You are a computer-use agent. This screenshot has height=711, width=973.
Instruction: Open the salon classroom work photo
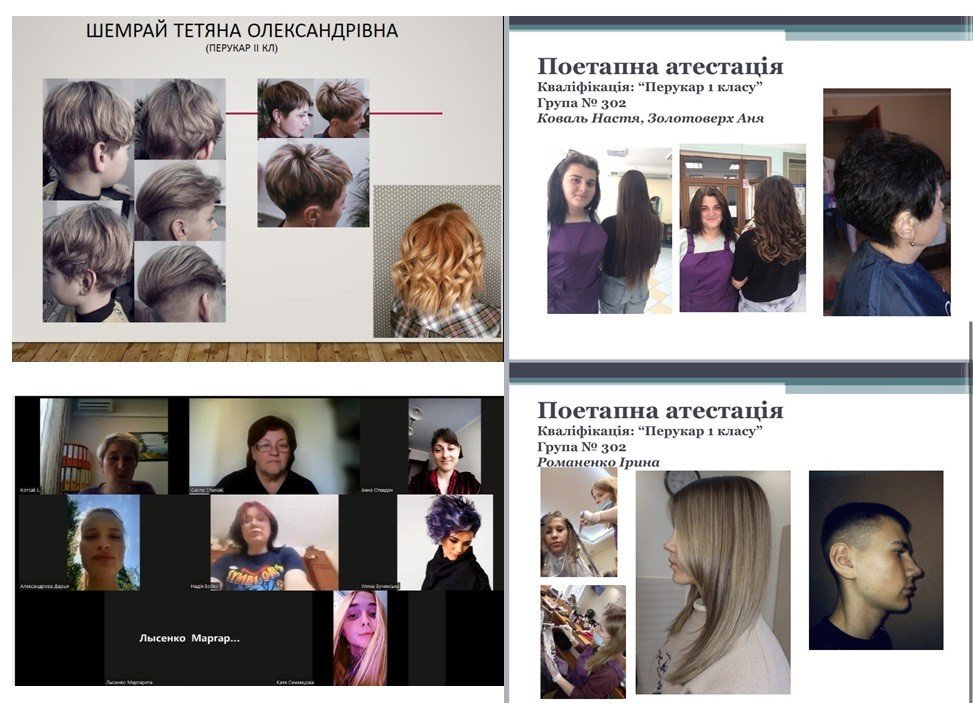pos(583,642)
